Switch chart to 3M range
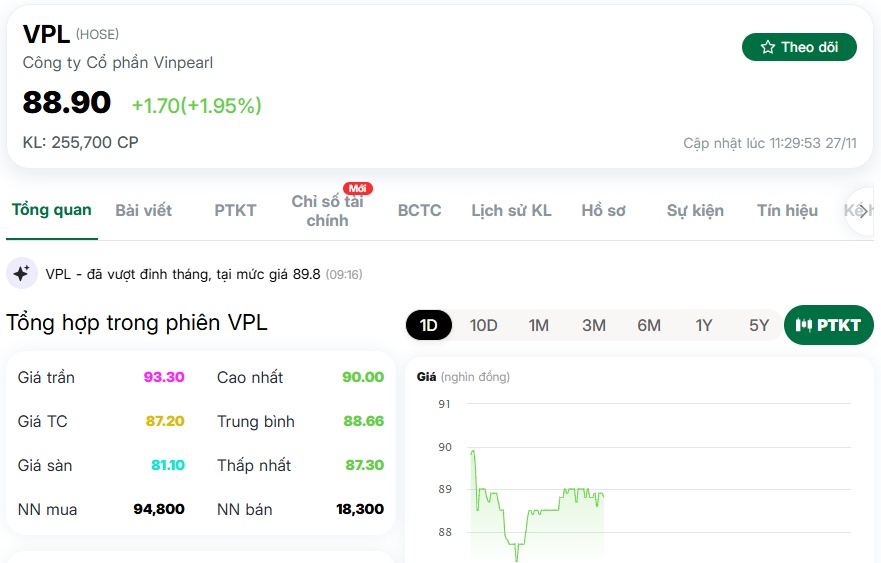This screenshot has height=563, width=881. [594, 325]
